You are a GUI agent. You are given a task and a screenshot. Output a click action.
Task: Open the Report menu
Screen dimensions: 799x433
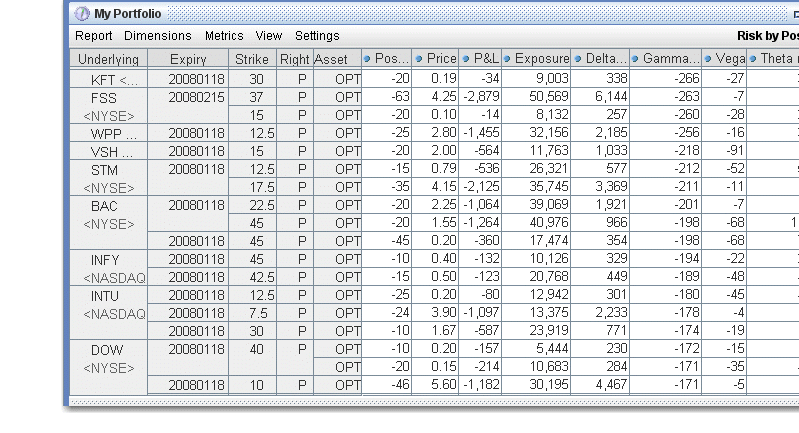click(x=94, y=36)
